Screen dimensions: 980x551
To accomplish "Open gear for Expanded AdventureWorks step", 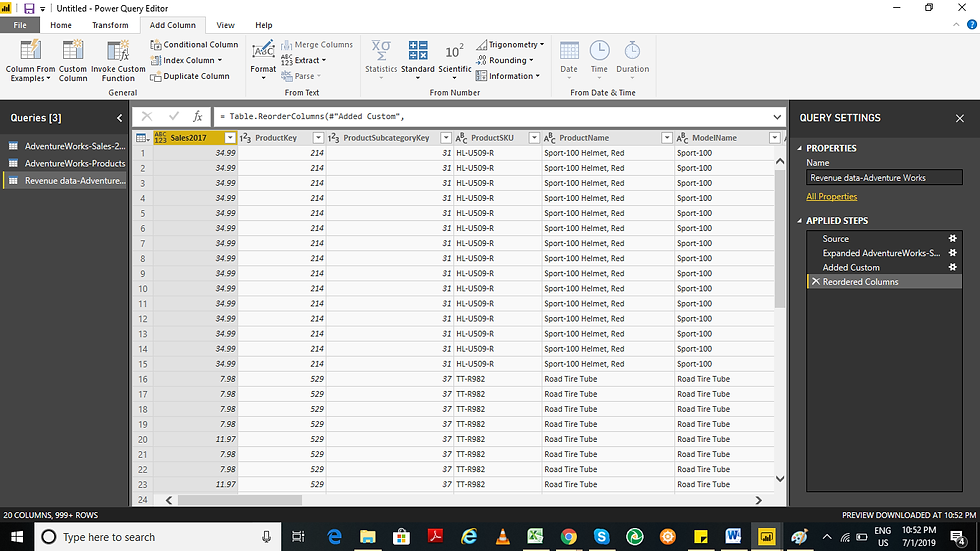I will pos(952,252).
